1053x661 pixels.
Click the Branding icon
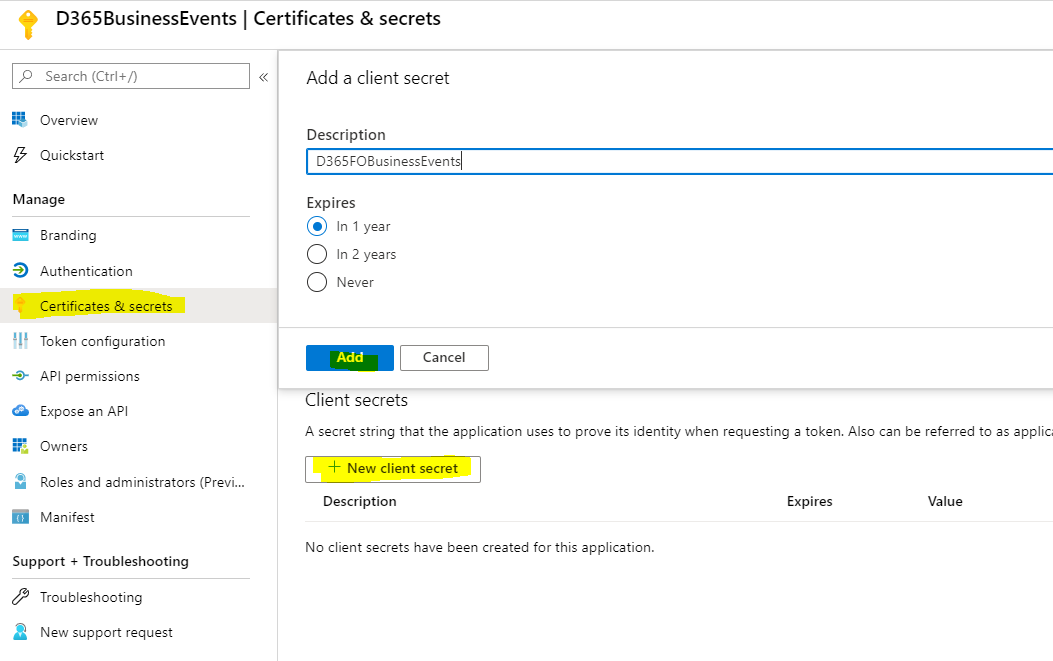click(20, 235)
